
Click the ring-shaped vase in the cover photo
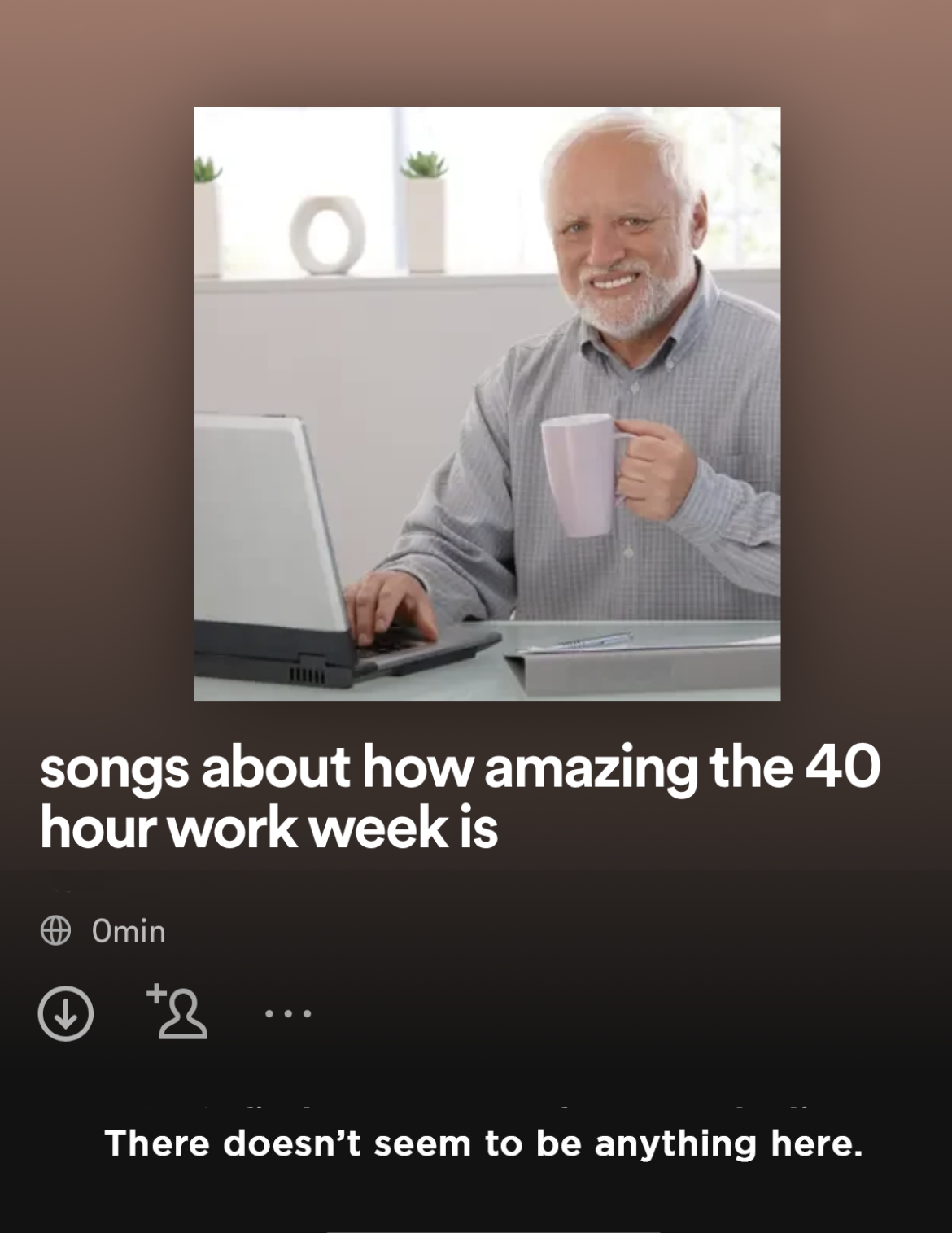328,235
